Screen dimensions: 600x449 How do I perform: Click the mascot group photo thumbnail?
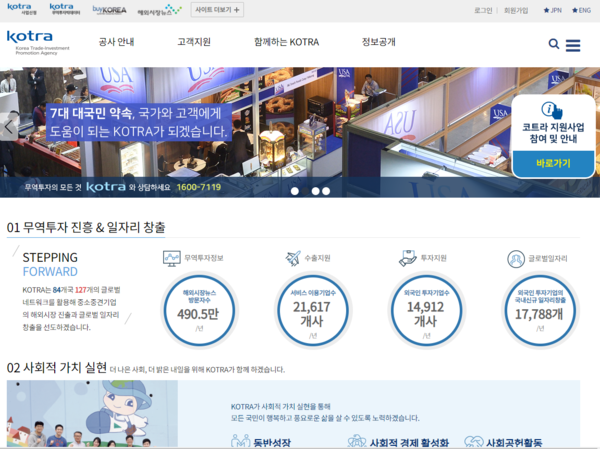[x=92, y=414]
